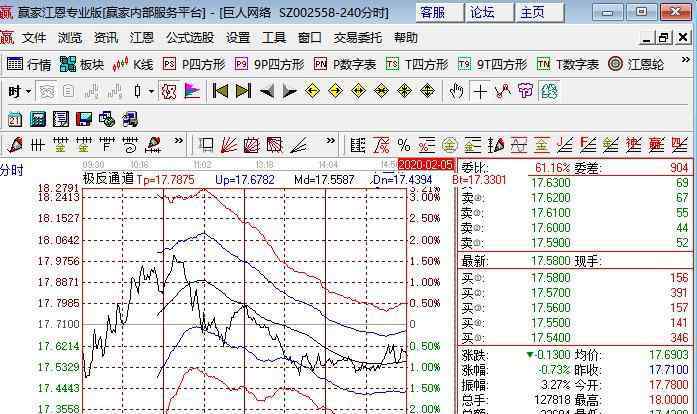
Task: Select the circled 金 golden ratio tool
Action: pyautogui.click(x=450, y=145)
